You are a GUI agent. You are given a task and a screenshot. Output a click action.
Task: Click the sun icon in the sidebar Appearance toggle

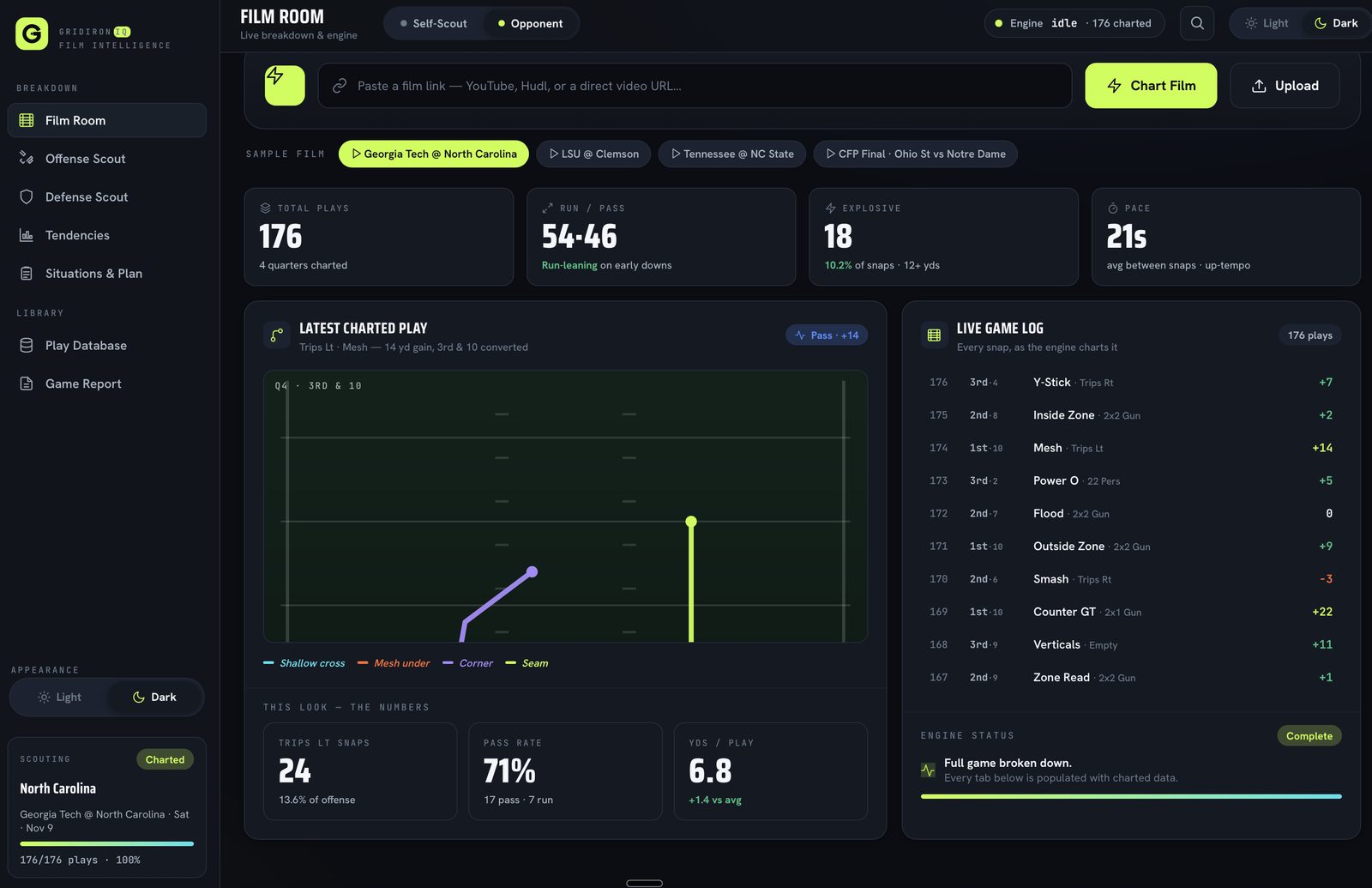pyautogui.click(x=44, y=698)
